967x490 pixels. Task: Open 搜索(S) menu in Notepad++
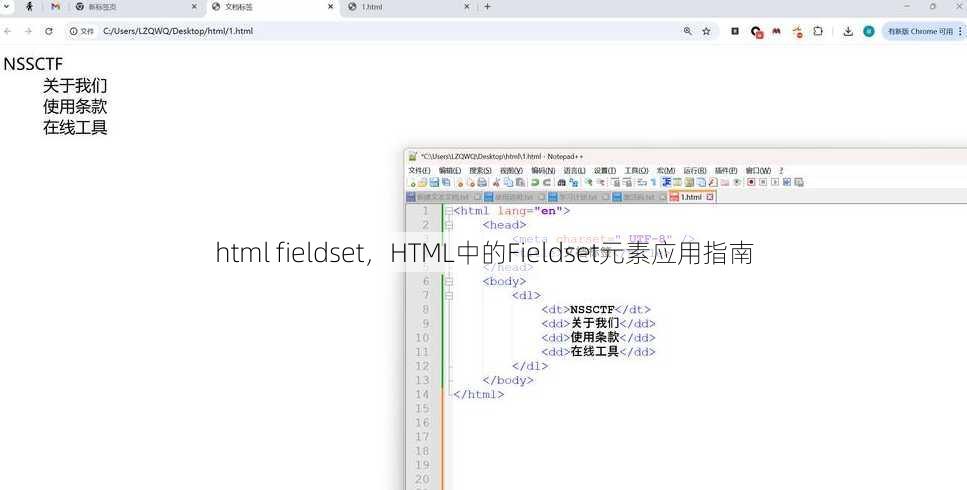coord(480,171)
